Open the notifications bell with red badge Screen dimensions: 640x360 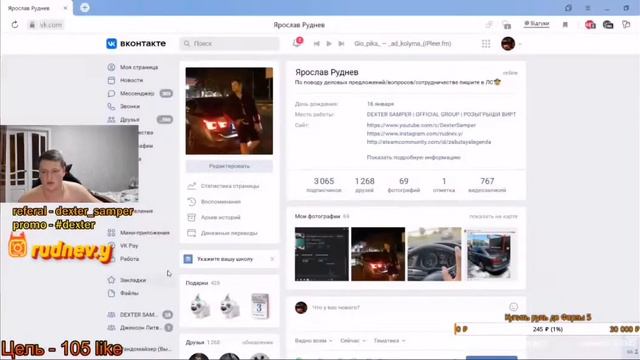coord(297,43)
